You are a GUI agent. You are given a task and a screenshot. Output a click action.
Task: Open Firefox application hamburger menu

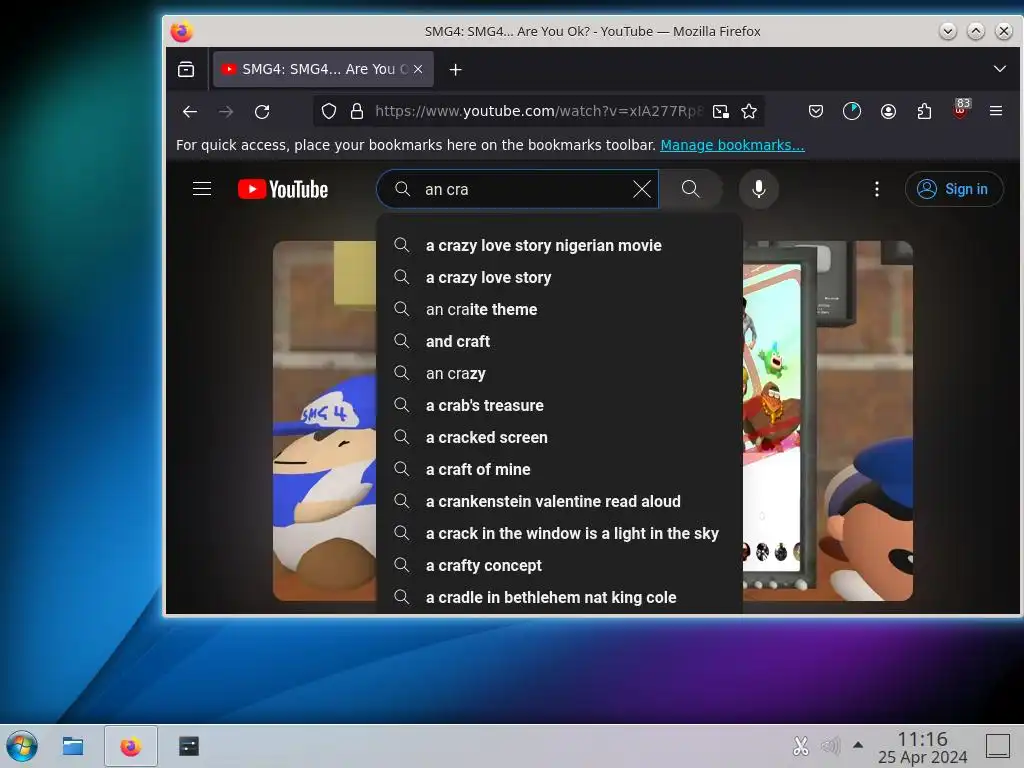[x=996, y=111]
